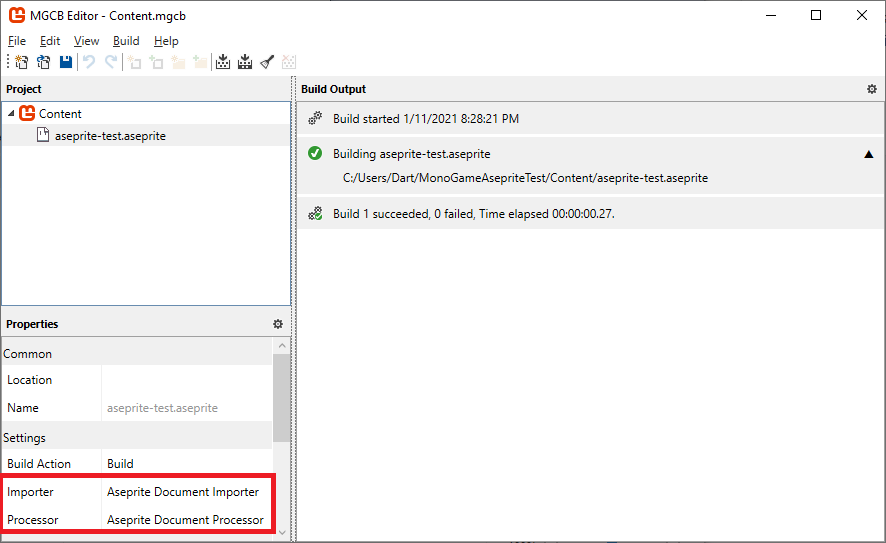Save the project with the floppy icon
886x543 pixels.
[66, 62]
